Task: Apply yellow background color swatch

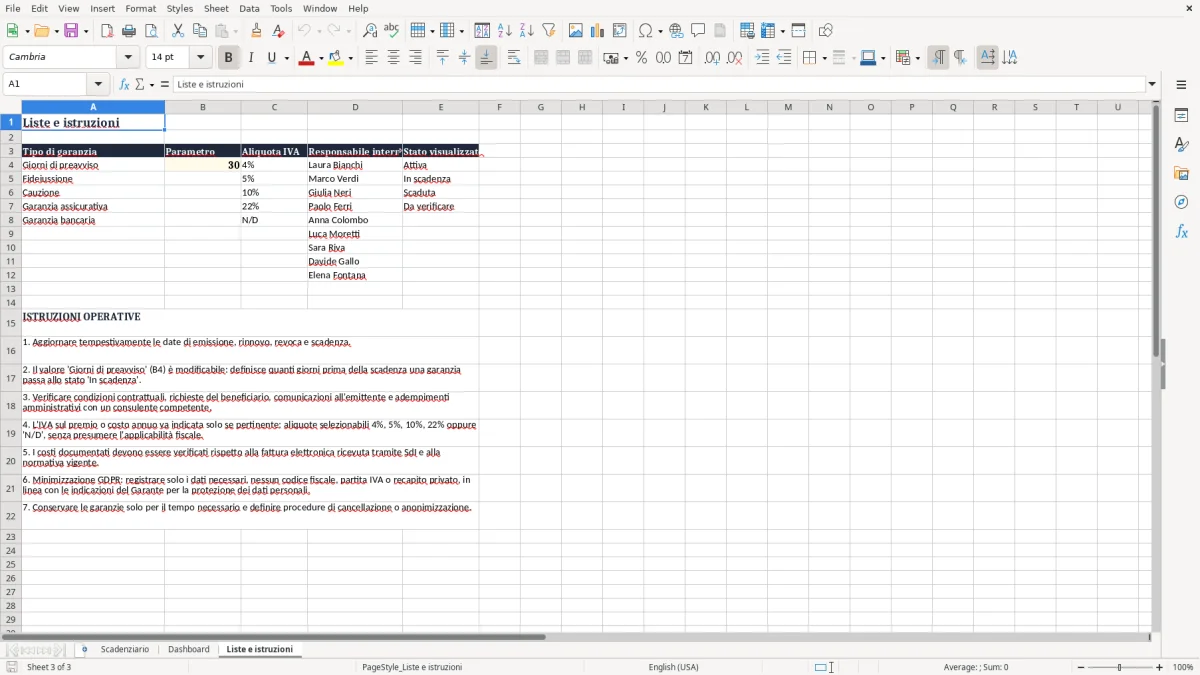Action: tap(335, 58)
